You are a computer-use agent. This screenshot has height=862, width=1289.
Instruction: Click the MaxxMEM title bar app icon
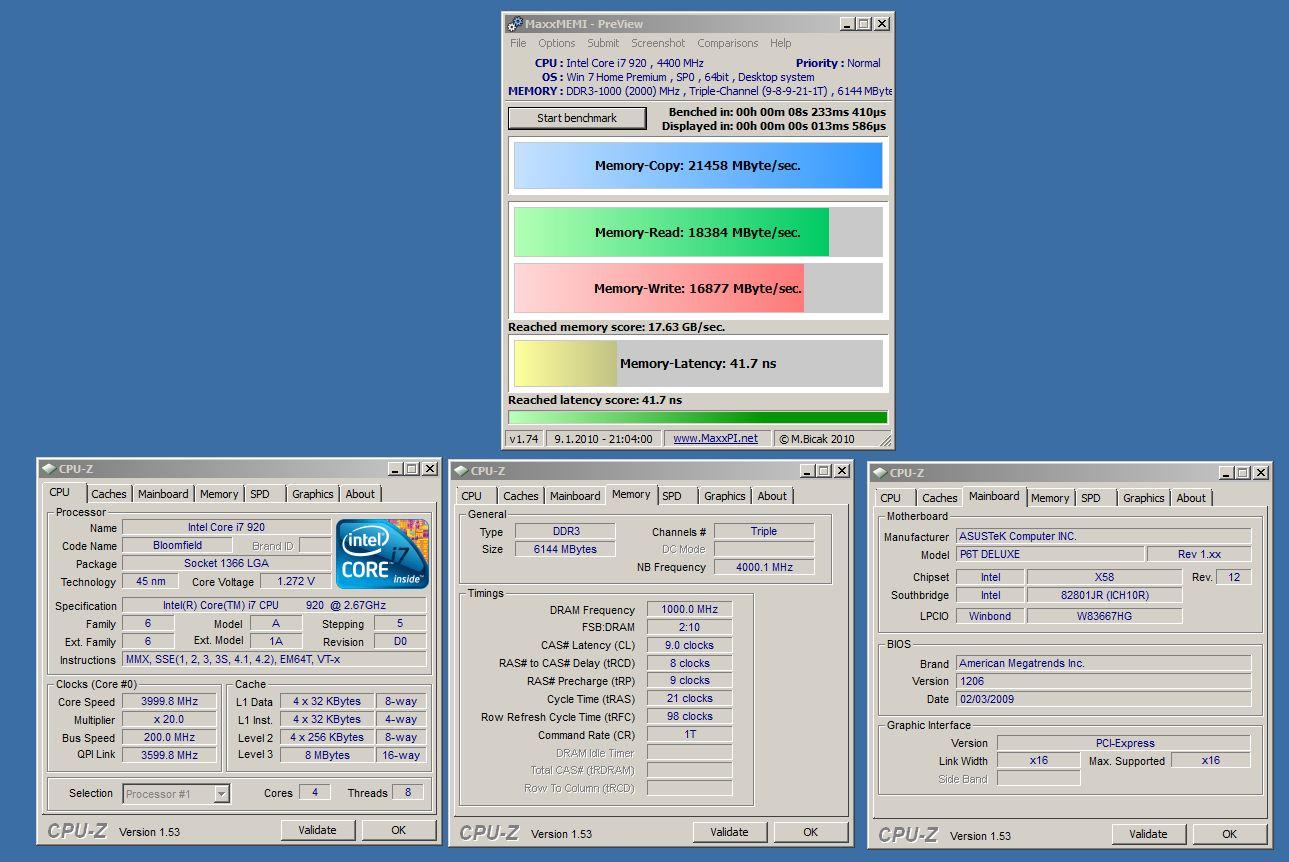click(x=515, y=24)
